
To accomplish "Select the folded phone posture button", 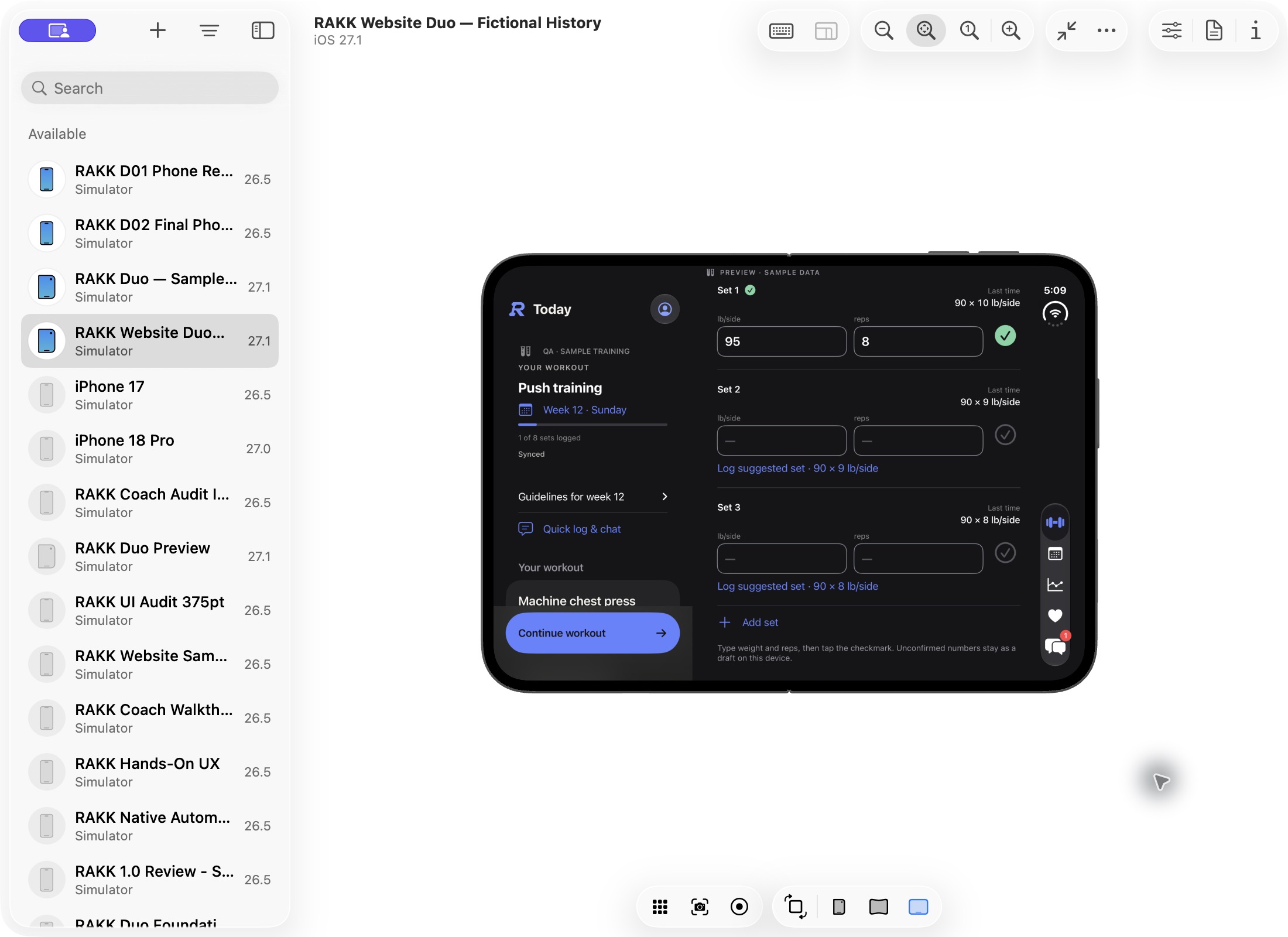I will click(x=838, y=907).
